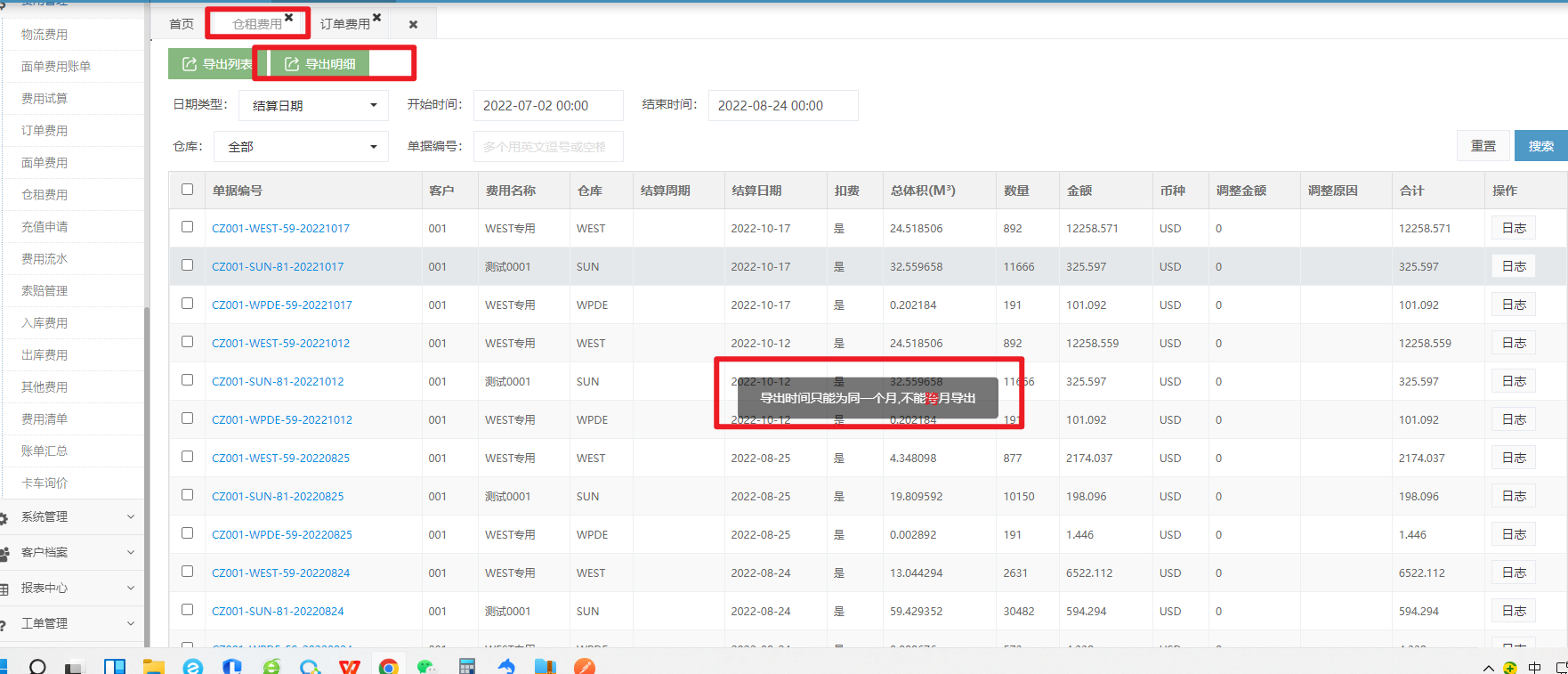The width and height of the screenshot is (1568, 674).
Task: Open the blue magnifier app on taskbar
Action: (x=310, y=666)
